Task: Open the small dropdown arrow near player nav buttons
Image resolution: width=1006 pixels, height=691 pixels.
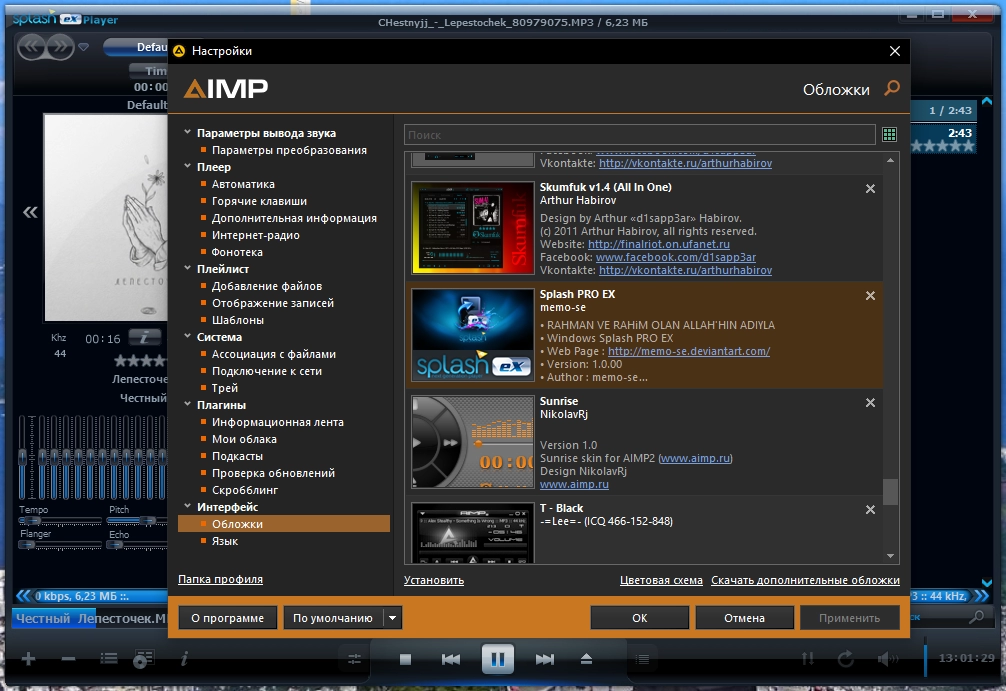Action: coord(83,47)
